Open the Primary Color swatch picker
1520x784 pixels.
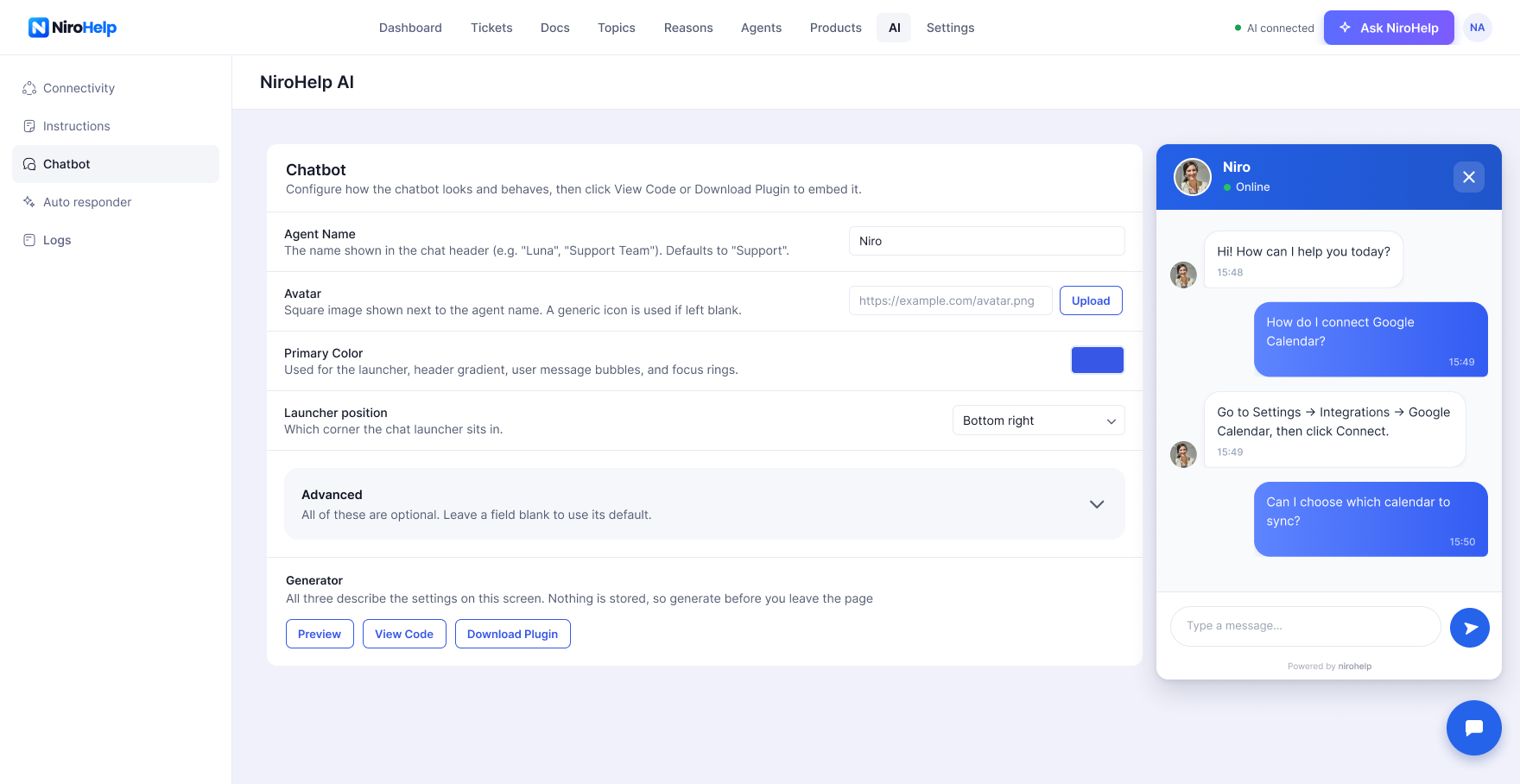pos(1098,360)
